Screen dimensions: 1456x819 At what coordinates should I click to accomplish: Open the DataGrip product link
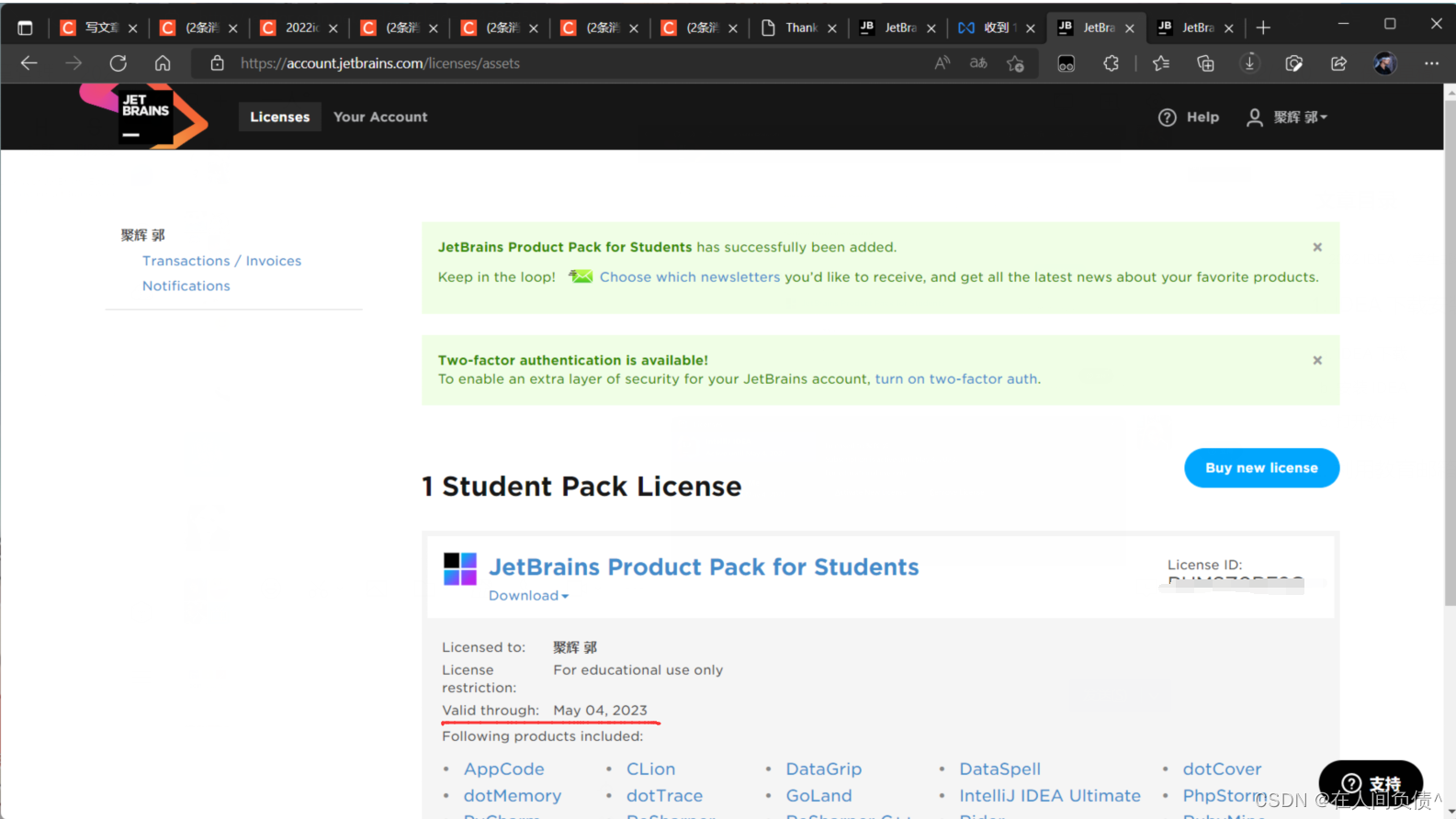click(x=823, y=769)
